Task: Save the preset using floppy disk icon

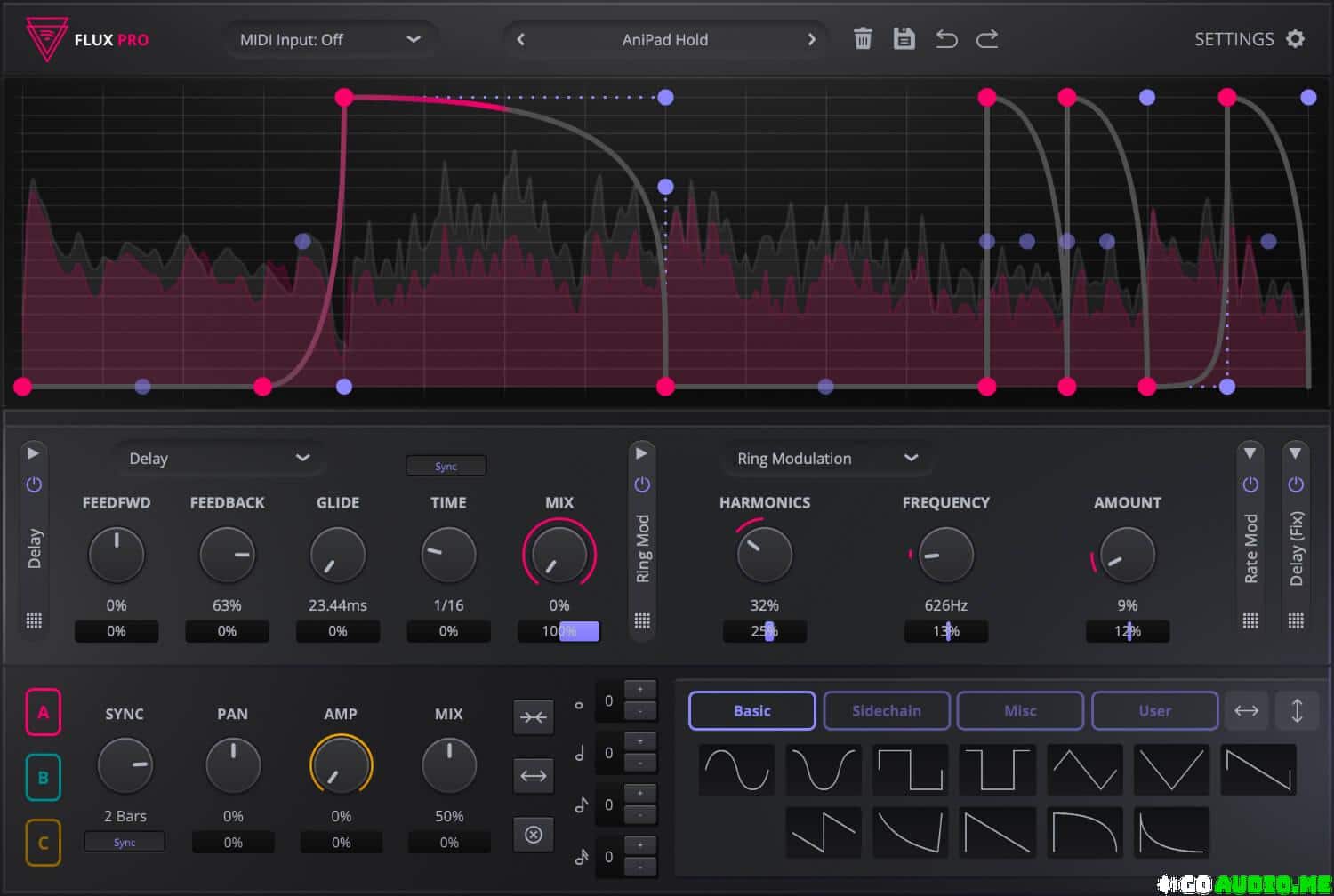Action: [x=904, y=39]
